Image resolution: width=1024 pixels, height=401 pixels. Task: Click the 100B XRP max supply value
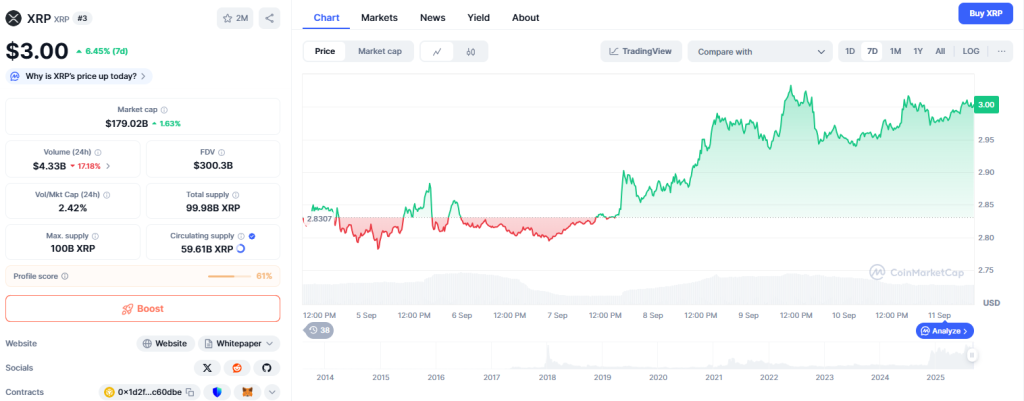(x=72, y=249)
